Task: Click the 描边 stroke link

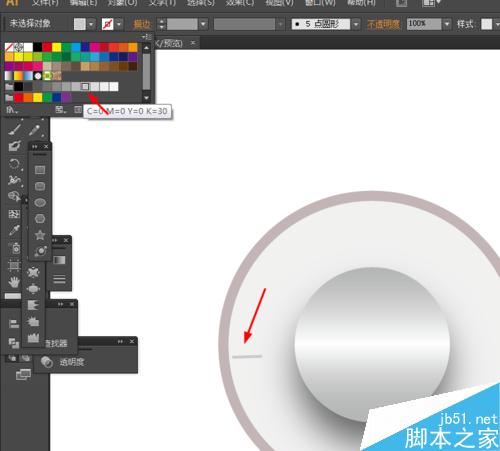Action: tap(142, 24)
